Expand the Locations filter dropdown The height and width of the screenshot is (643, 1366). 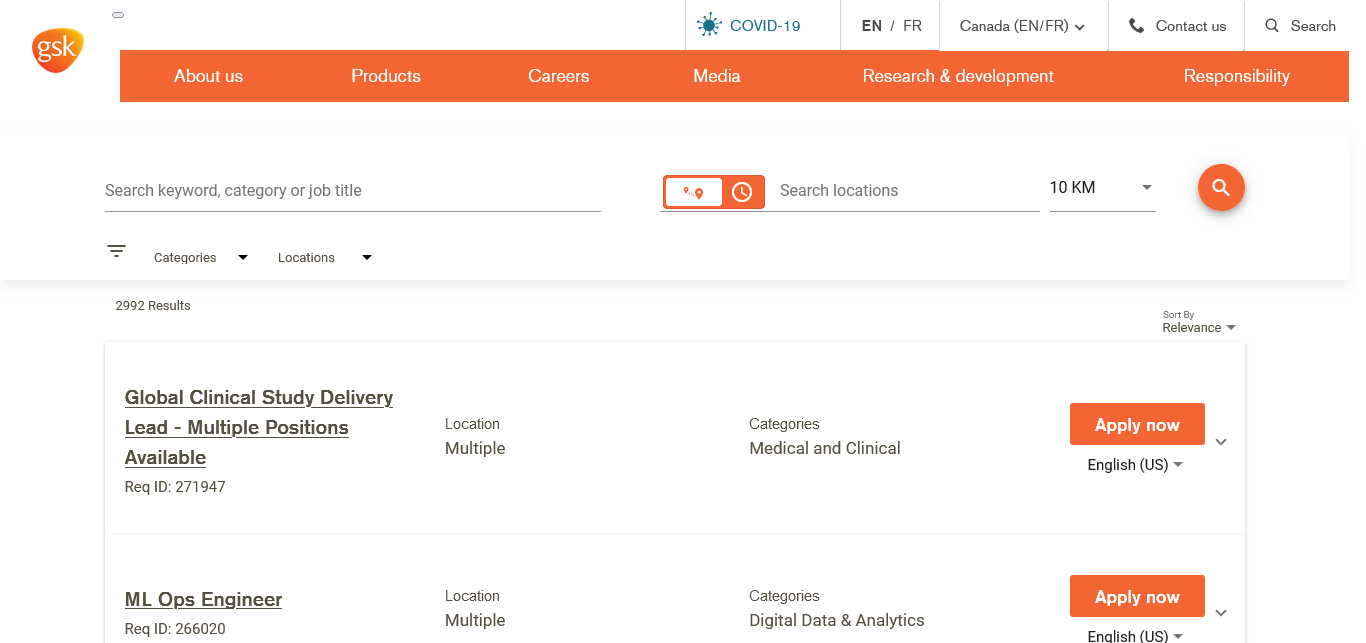tap(324, 258)
